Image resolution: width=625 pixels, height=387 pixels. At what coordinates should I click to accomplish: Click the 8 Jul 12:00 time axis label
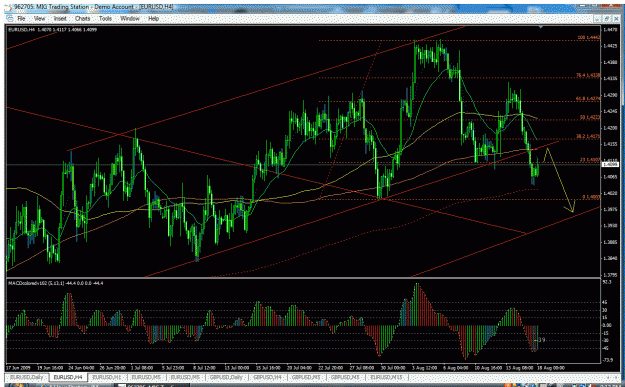[204, 367]
